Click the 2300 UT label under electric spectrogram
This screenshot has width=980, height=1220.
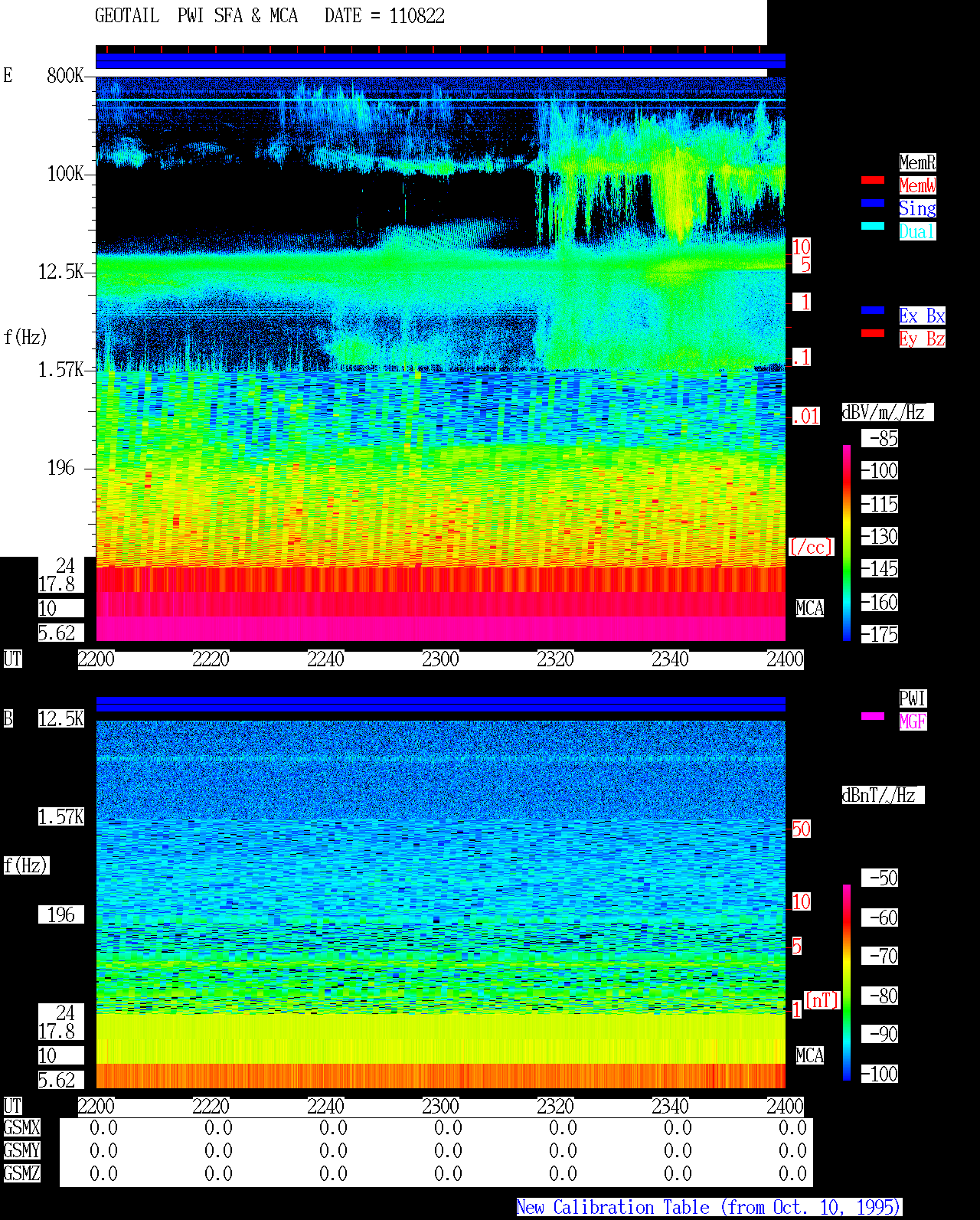[x=440, y=659]
